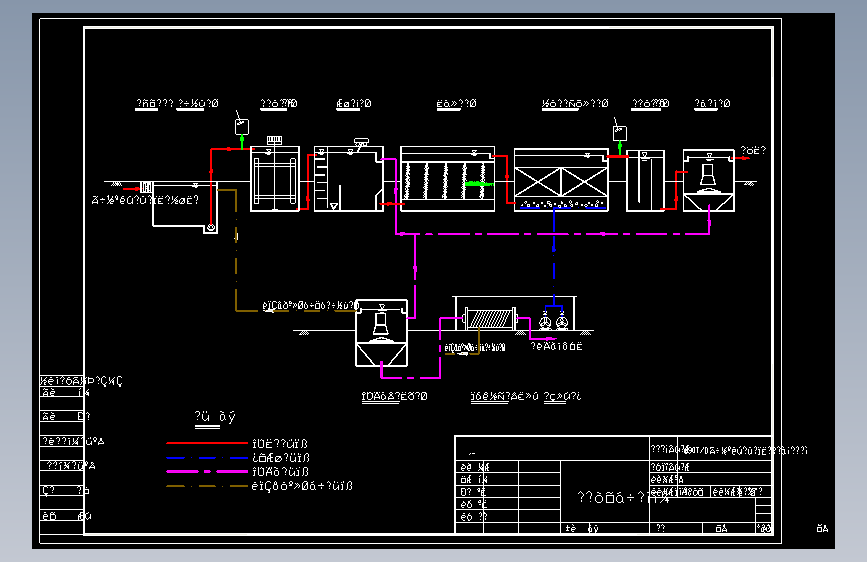Select the red solid line sample in legend
The height and width of the screenshot is (562, 867).
207,443
